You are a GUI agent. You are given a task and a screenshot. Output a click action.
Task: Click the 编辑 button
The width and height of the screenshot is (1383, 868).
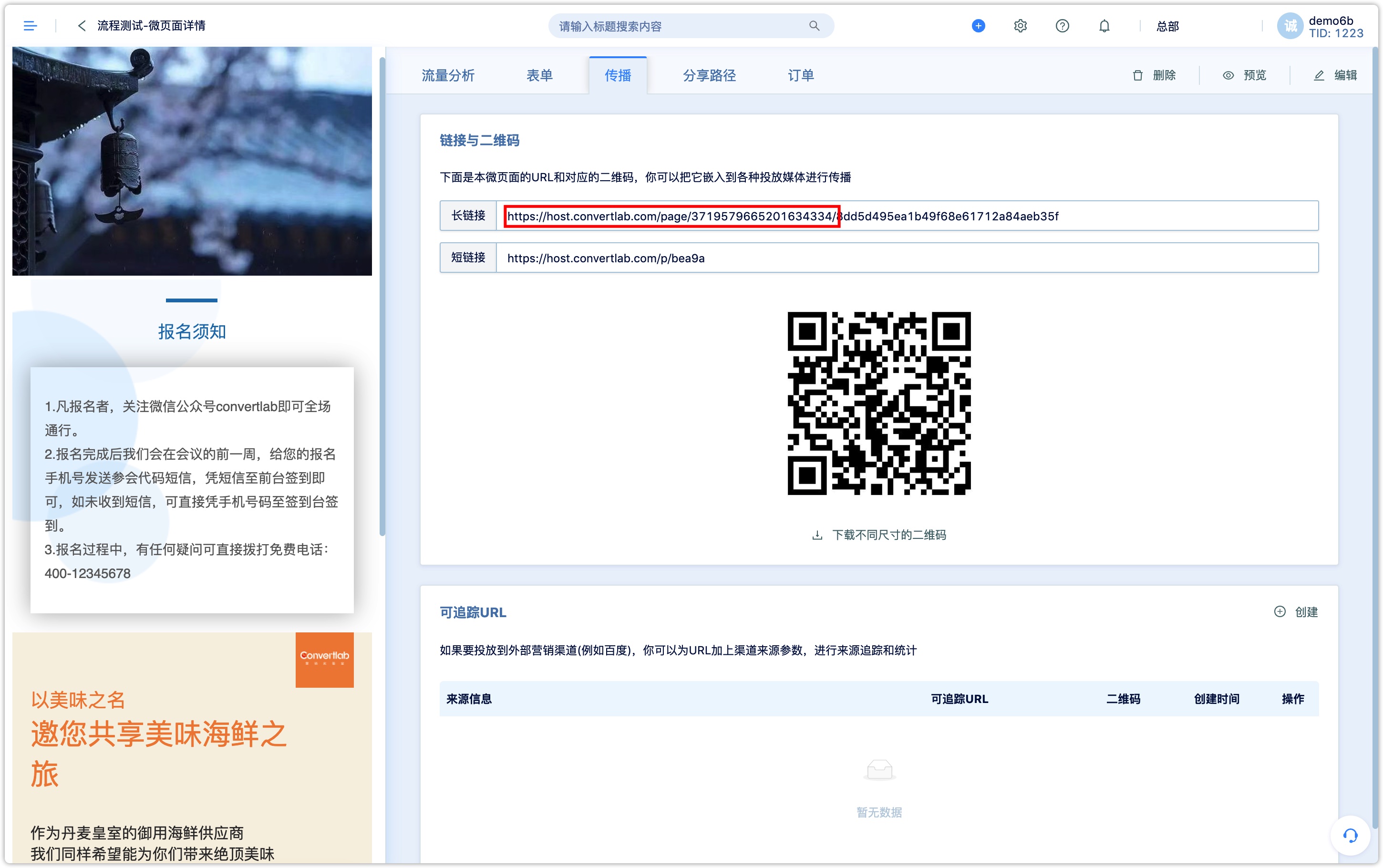tap(1335, 75)
